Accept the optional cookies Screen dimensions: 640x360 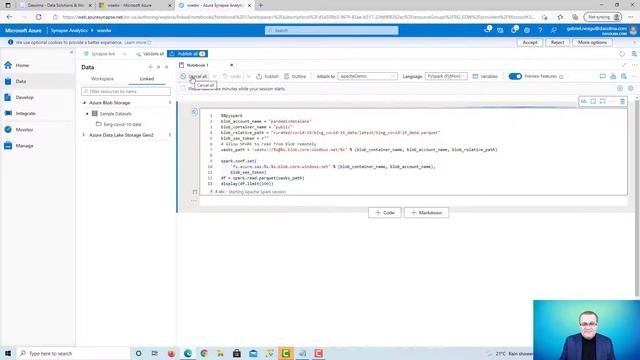point(530,42)
